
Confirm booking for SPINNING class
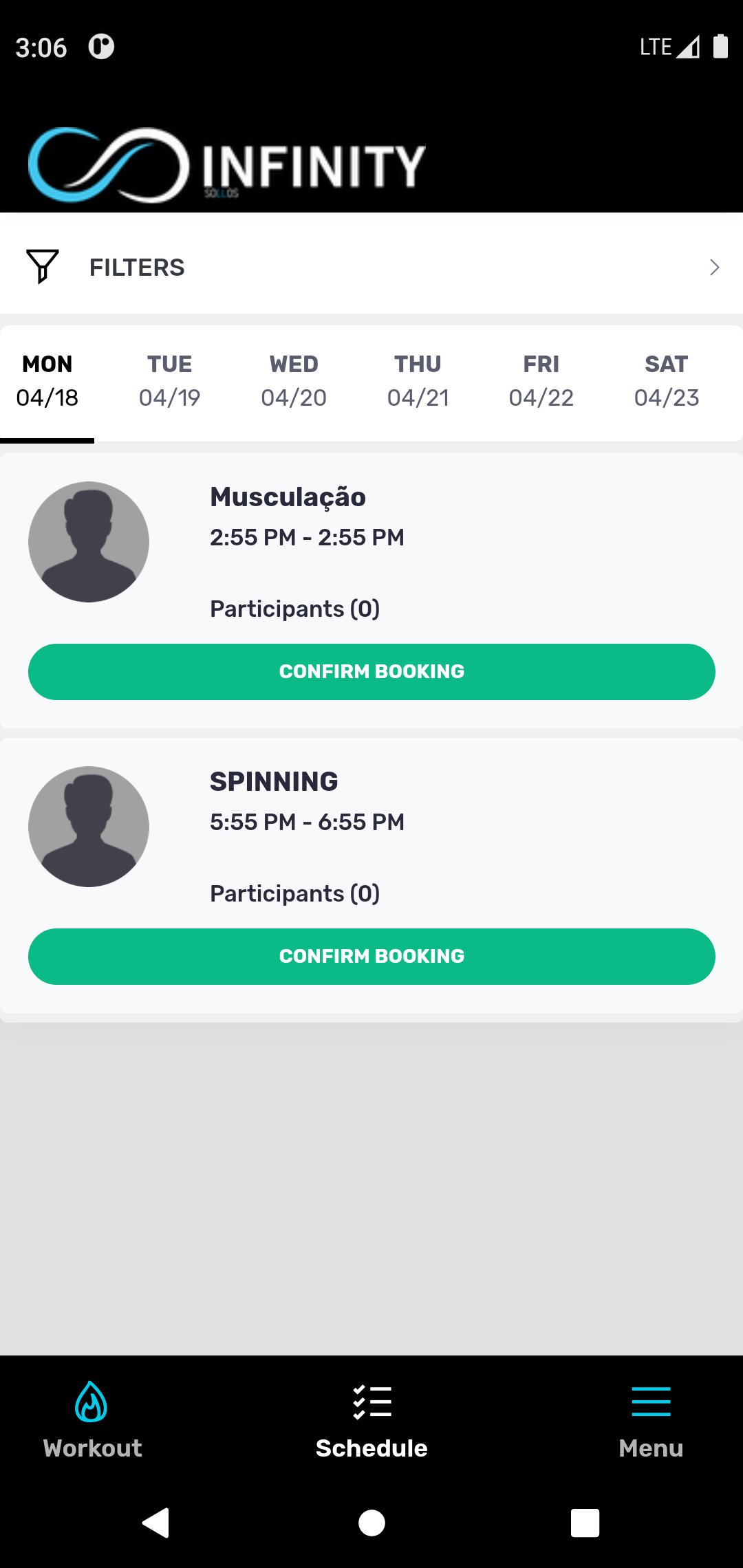pos(371,956)
